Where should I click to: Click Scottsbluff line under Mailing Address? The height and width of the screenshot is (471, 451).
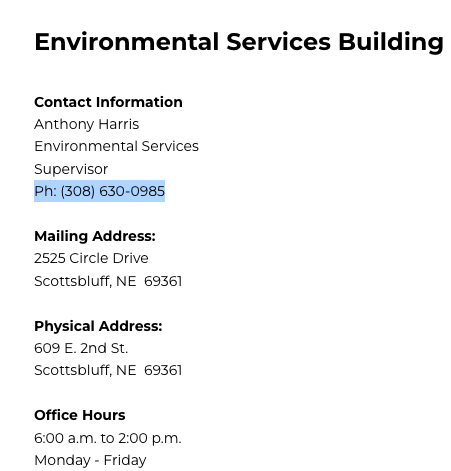tap(108, 281)
